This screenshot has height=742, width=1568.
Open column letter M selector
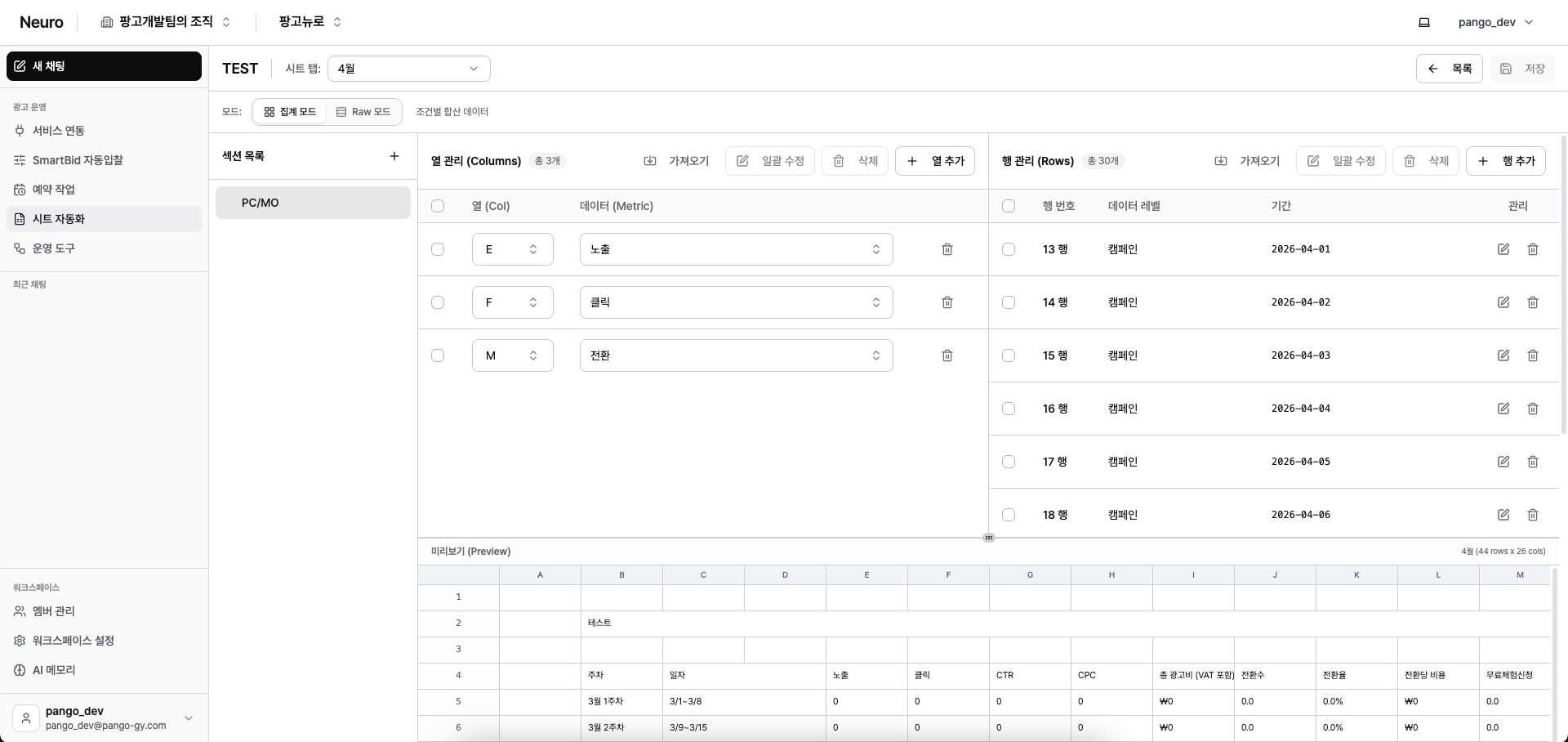point(513,355)
